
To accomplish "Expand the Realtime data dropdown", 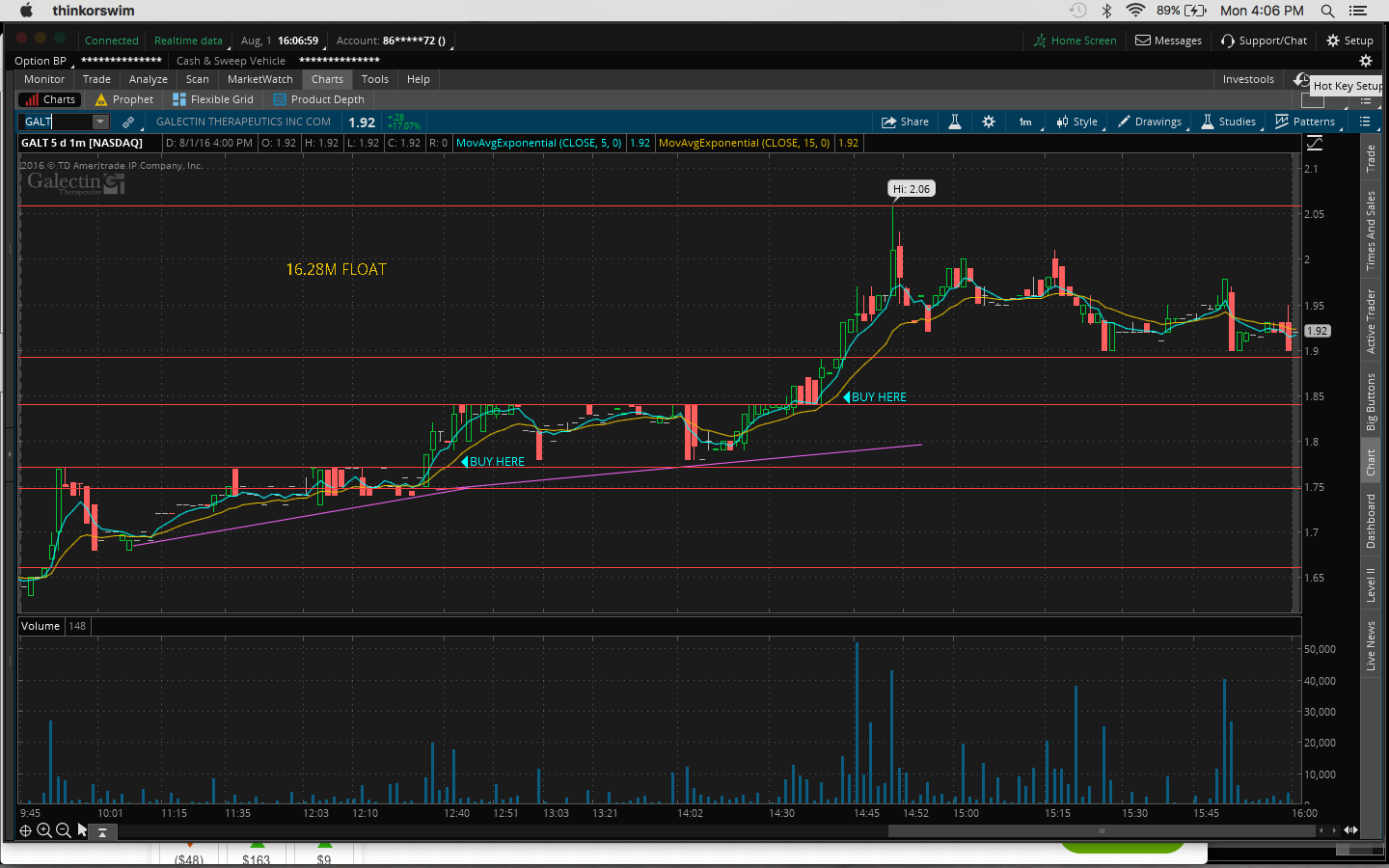I will tap(189, 41).
